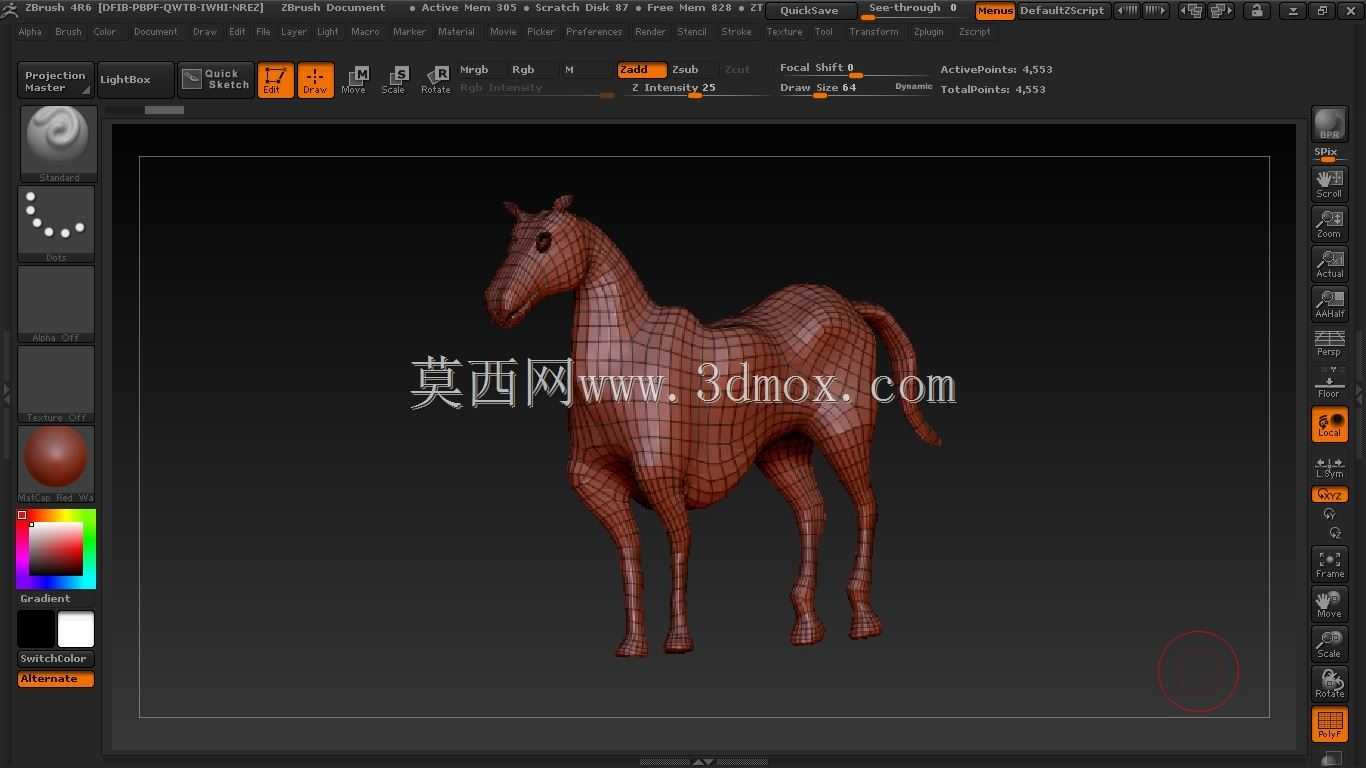1366x768 pixels.
Task: Click the QuickSave button
Action: pyautogui.click(x=810, y=11)
